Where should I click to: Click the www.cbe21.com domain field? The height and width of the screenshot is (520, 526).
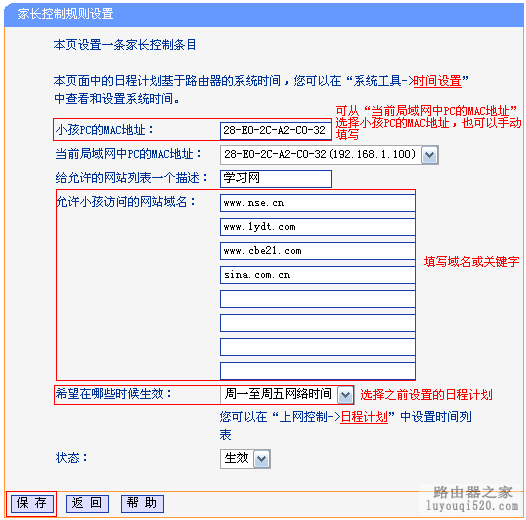pyautogui.click(x=317, y=251)
